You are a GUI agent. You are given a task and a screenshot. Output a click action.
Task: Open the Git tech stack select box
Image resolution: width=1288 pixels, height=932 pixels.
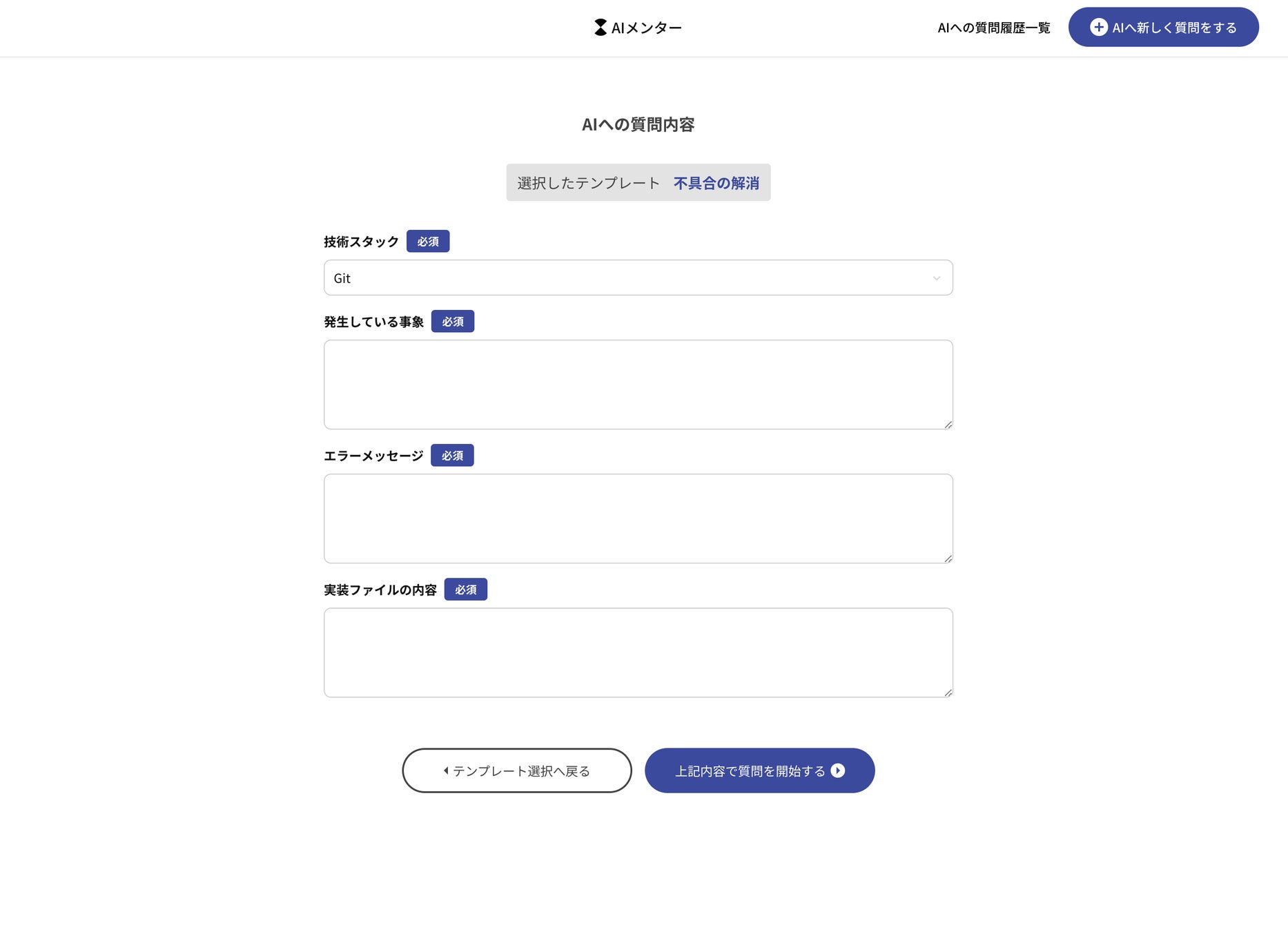click(621, 278)
